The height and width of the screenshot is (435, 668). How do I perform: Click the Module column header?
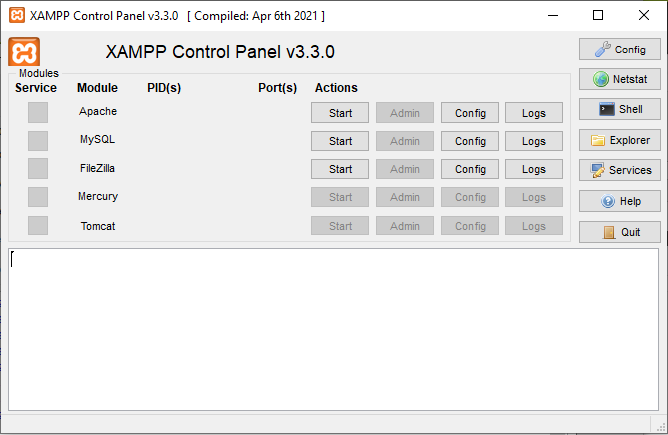coord(97,88)
